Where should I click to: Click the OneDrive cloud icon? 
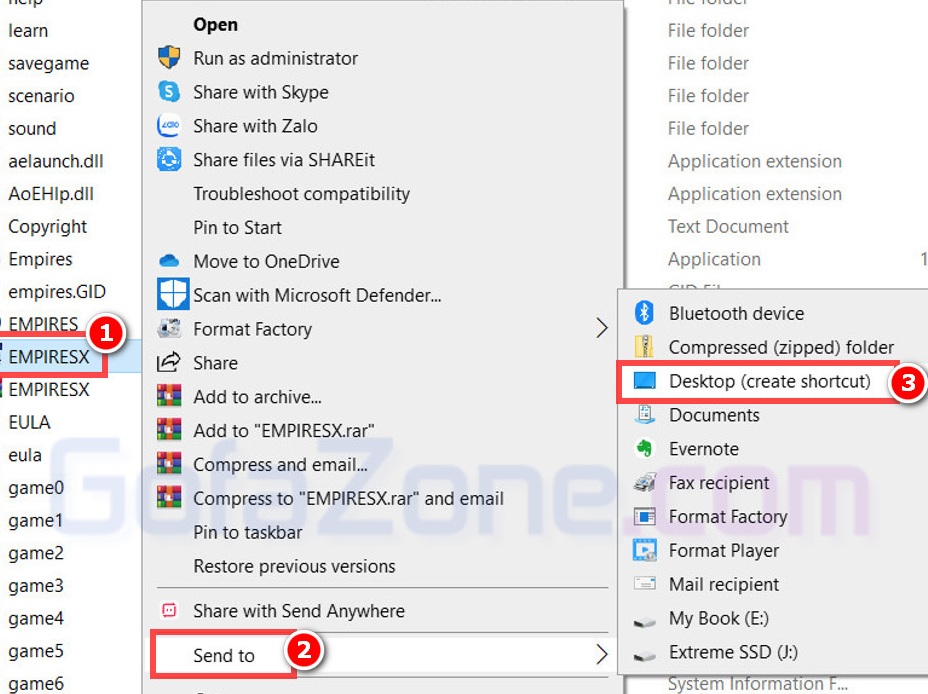point(169,262)
